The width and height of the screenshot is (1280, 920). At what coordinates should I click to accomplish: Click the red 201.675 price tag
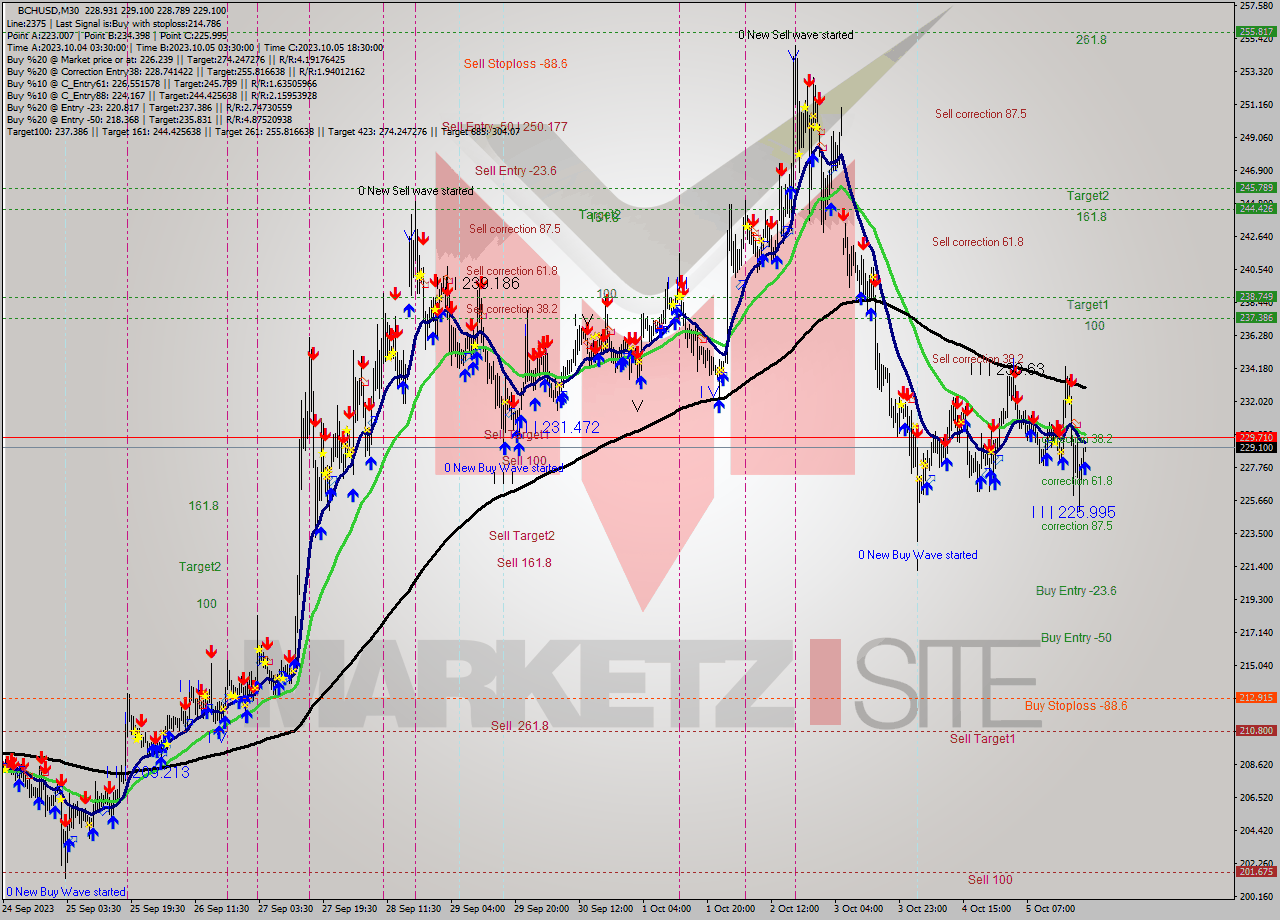pos(1257,872)
